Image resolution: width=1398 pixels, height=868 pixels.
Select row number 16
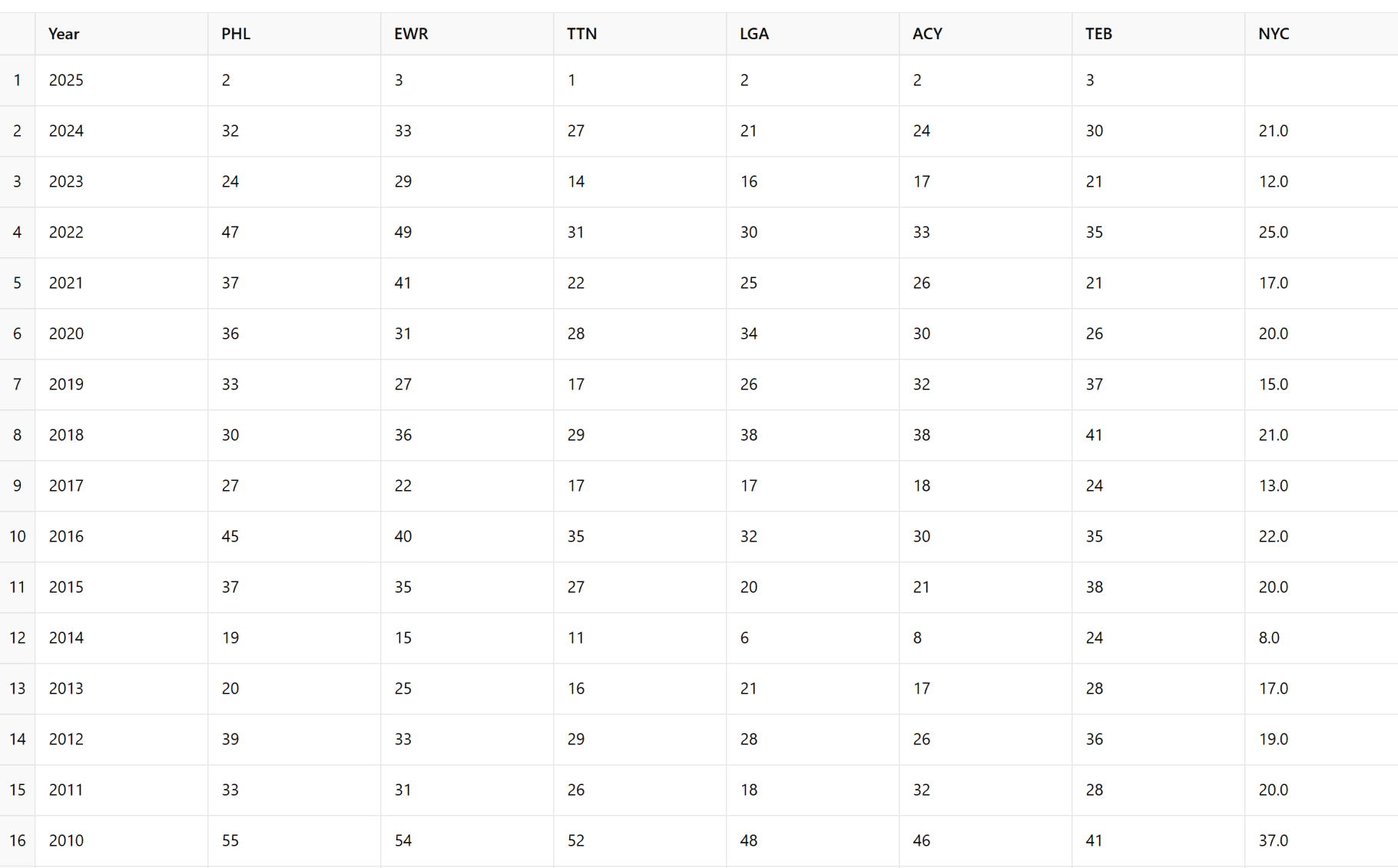point(17,840)
